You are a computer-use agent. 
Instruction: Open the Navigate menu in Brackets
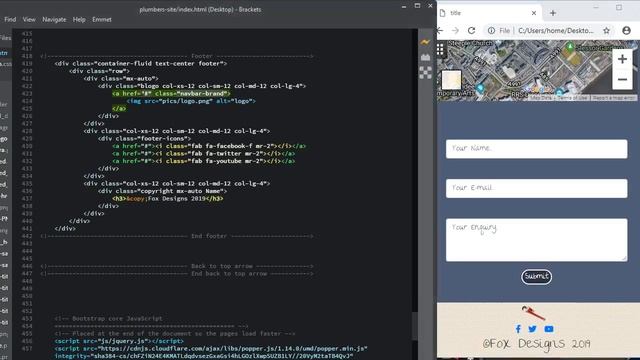[54, 19]
